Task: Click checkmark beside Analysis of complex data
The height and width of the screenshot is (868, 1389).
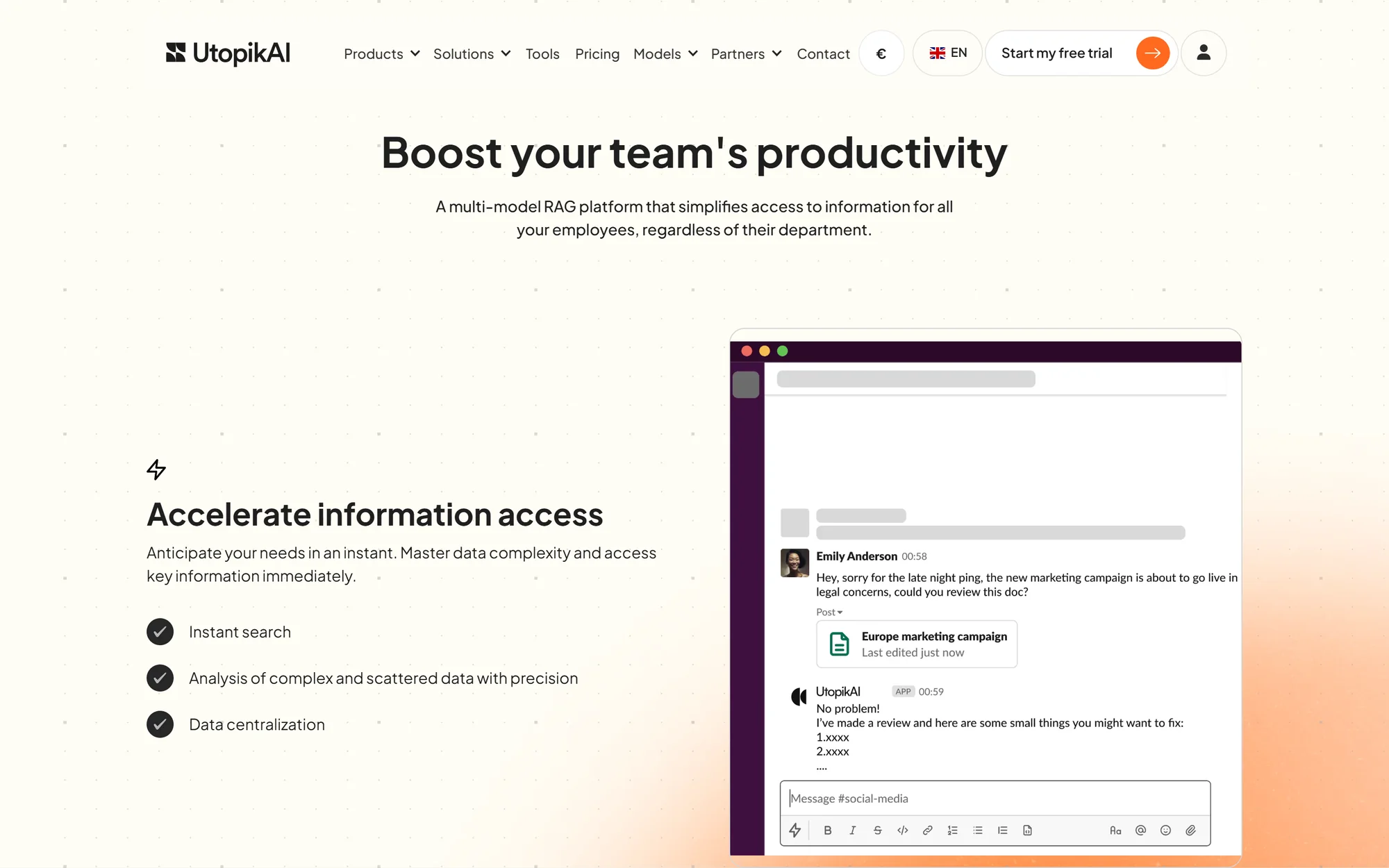Action: (x=160, y=678)
